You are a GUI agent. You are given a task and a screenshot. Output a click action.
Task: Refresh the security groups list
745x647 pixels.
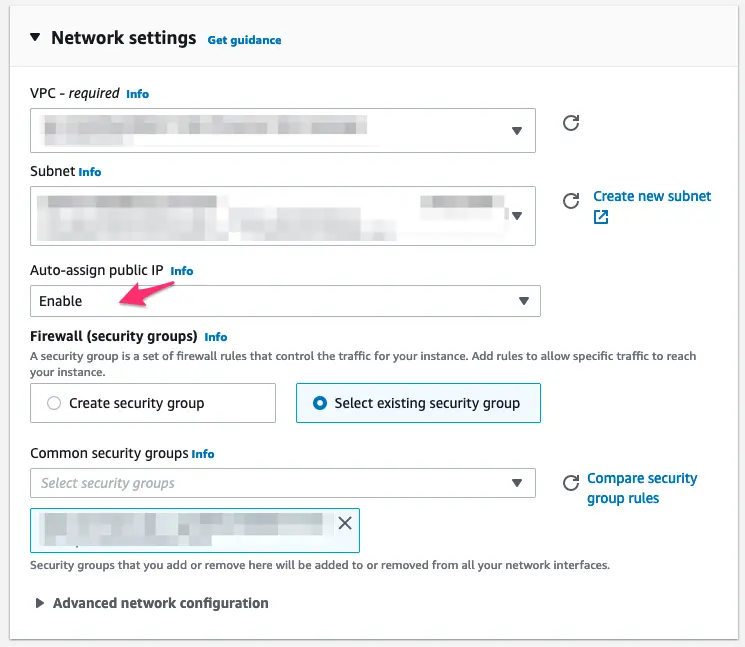(571, 483)
